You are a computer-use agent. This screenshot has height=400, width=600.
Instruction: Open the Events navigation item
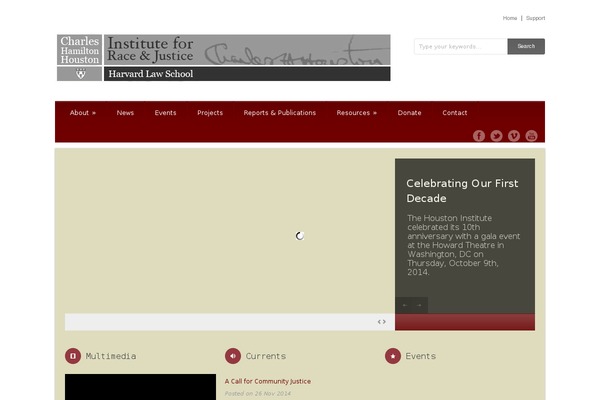165,113
